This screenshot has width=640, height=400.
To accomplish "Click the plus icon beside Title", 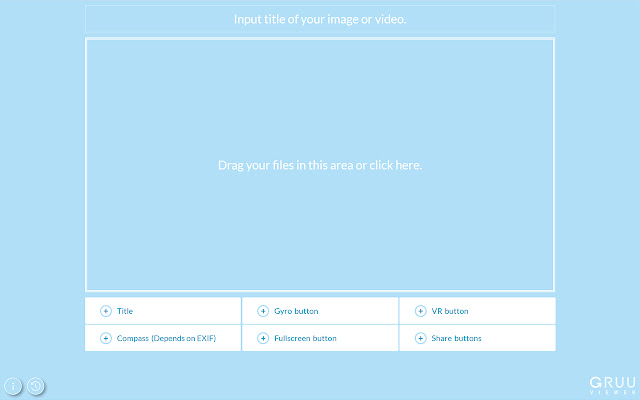I will [106, 311].
